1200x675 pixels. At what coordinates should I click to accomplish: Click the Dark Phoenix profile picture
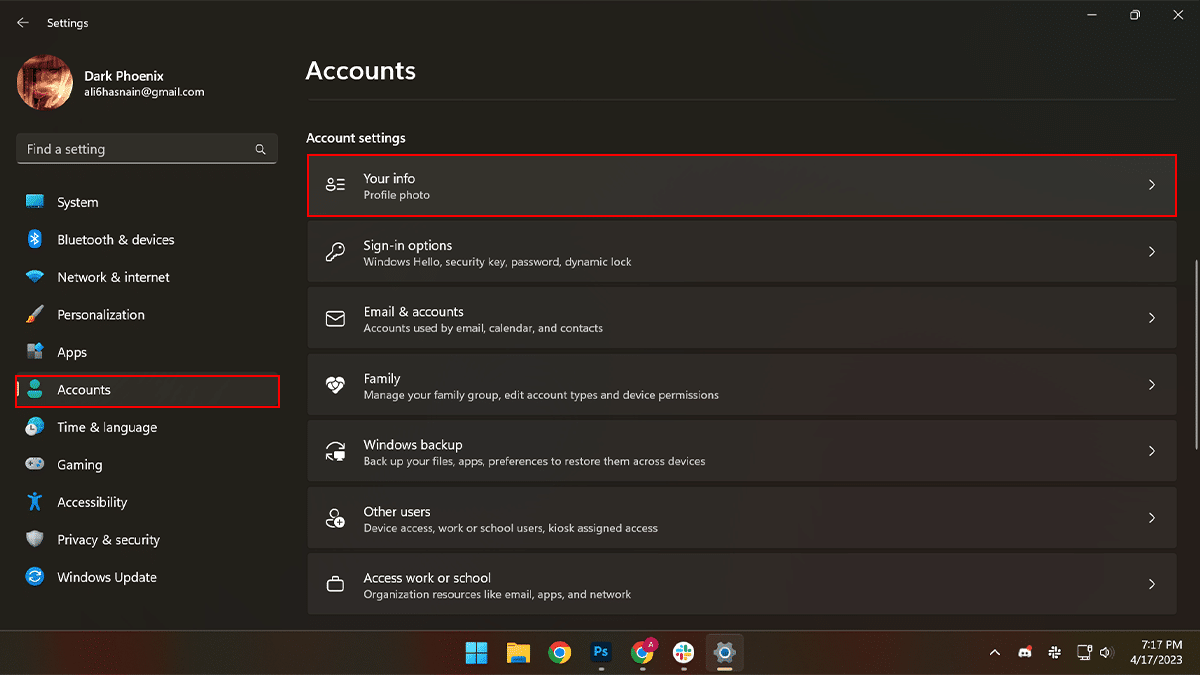45,82
